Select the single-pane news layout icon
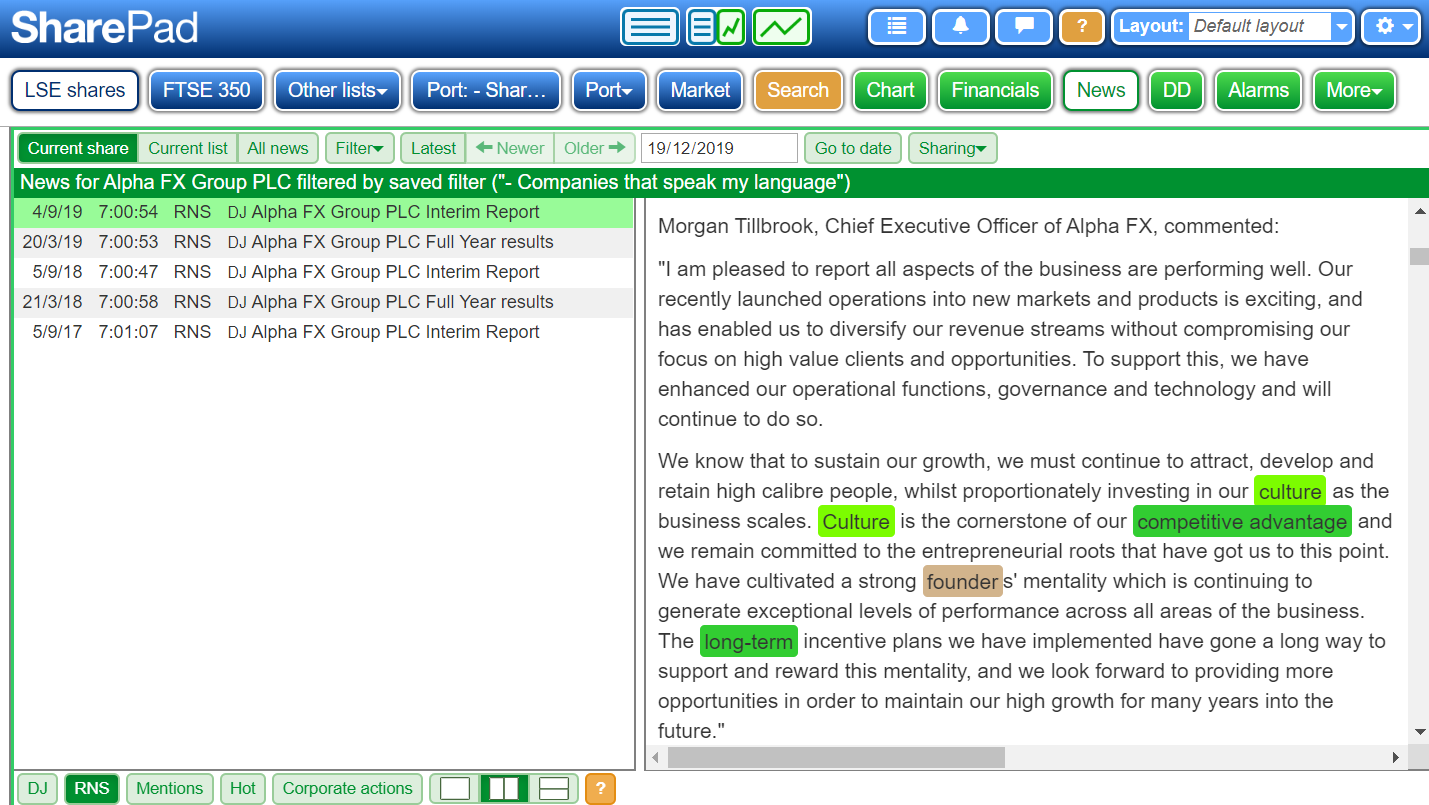The width and height of the screenshot is (1429, 805). click(455, 788)
